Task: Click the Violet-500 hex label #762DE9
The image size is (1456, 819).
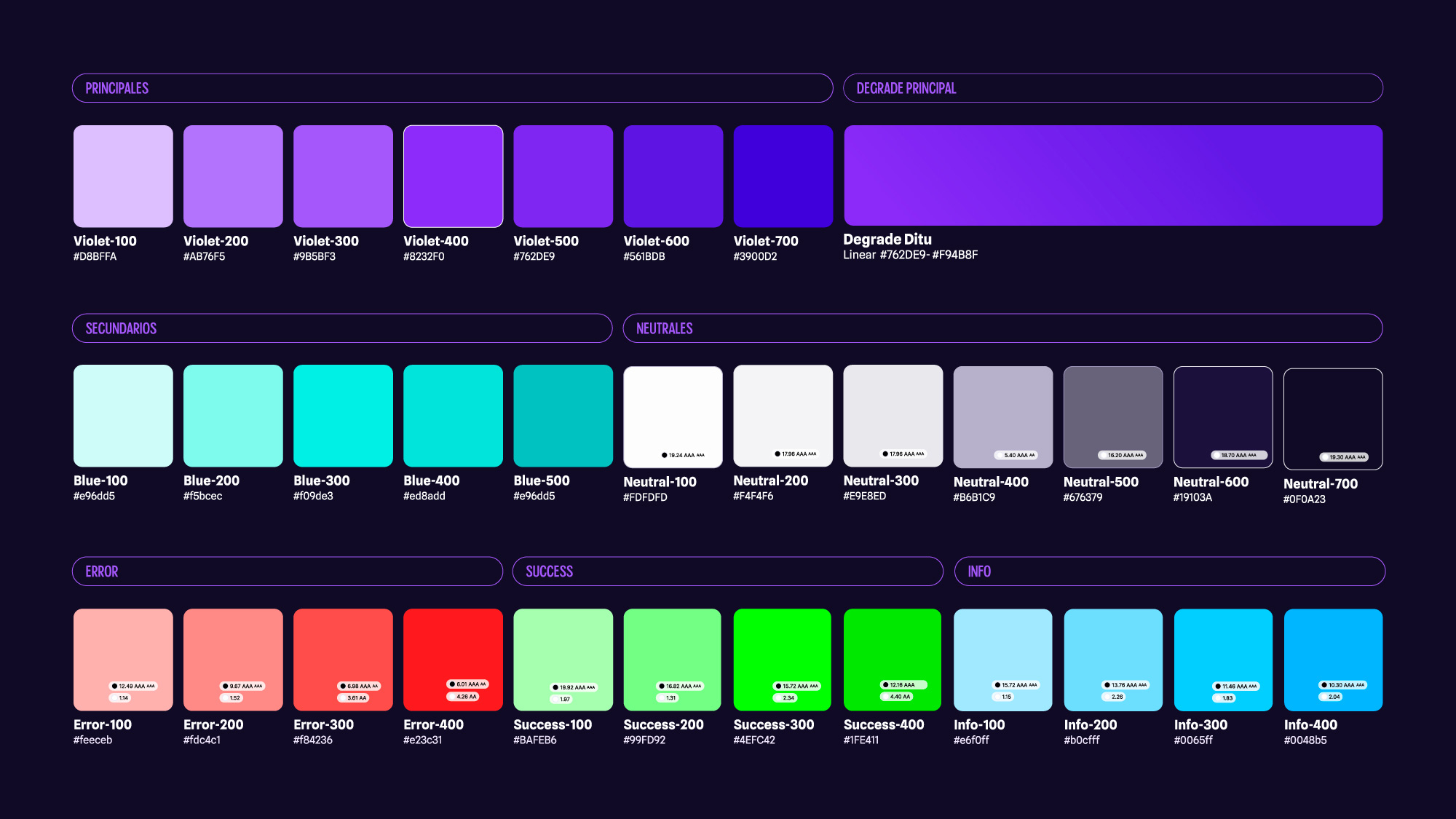Action: (534, 256)
